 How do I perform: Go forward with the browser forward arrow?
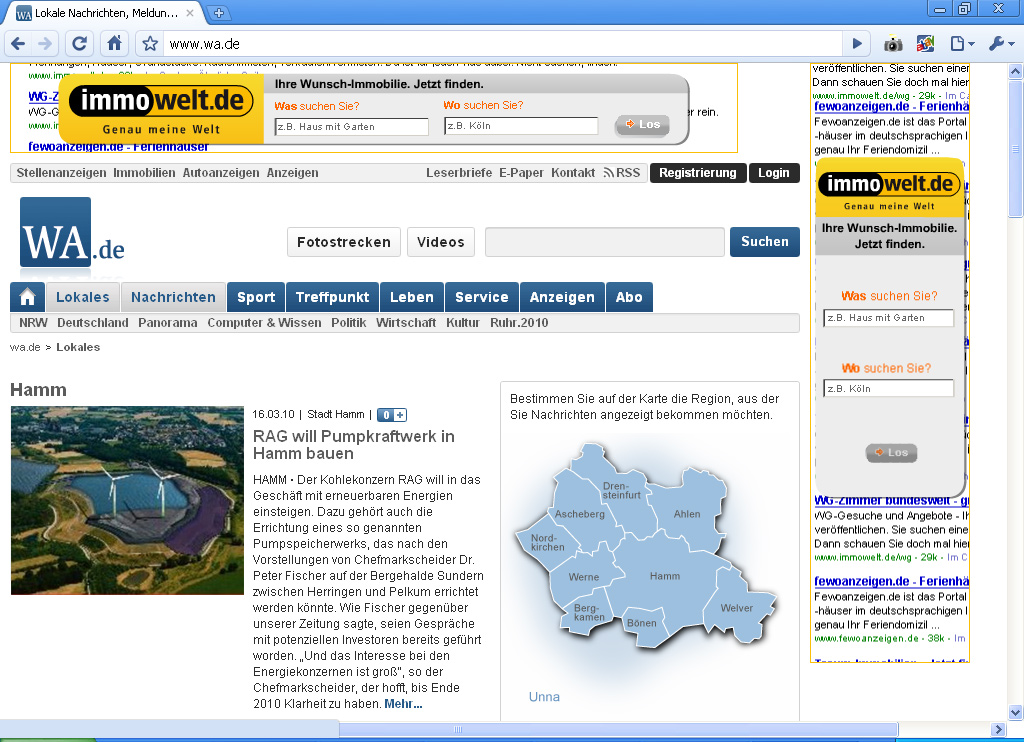pos(45,44)
